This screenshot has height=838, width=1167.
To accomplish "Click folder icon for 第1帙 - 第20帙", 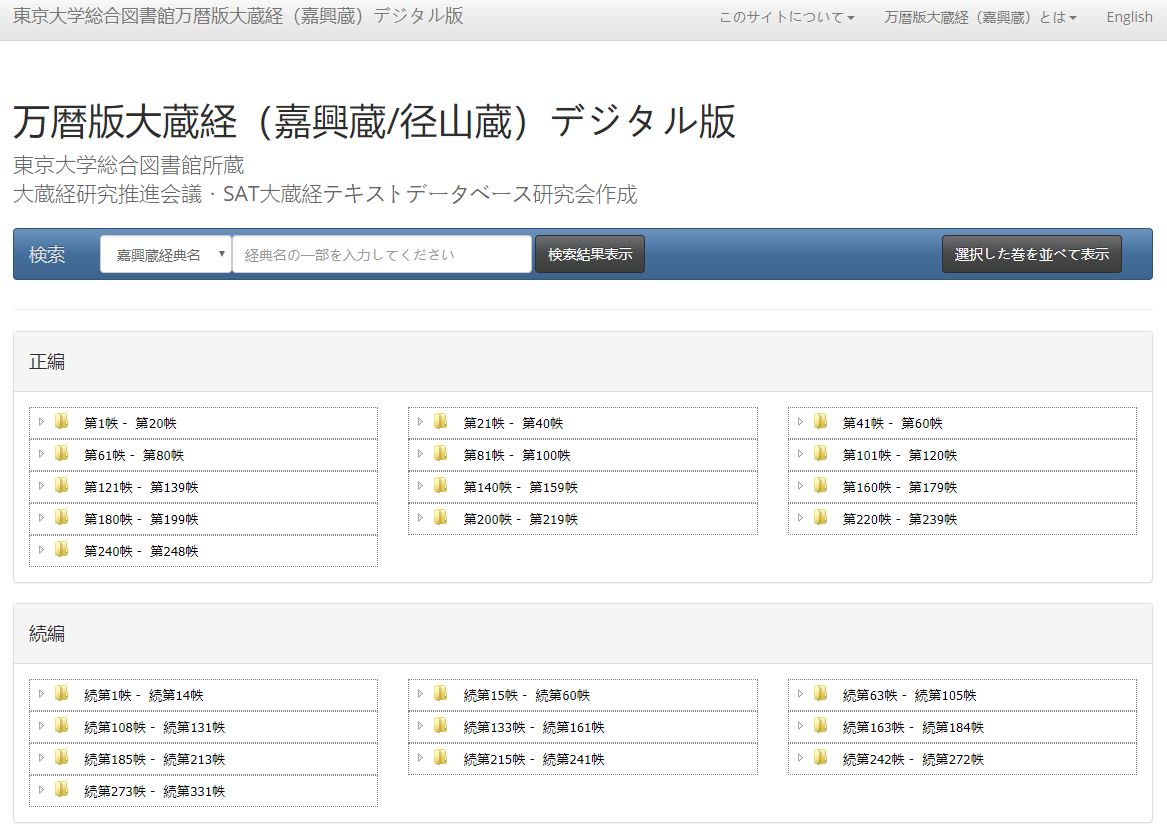I will coord(62,422).
